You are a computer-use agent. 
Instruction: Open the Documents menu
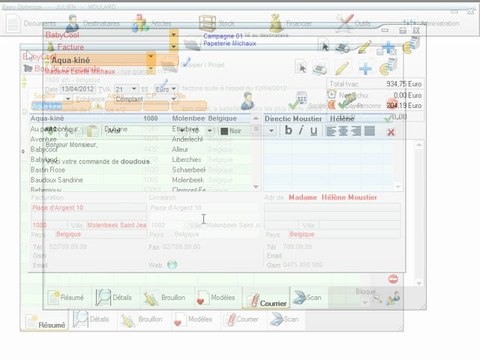coord(32,23)
